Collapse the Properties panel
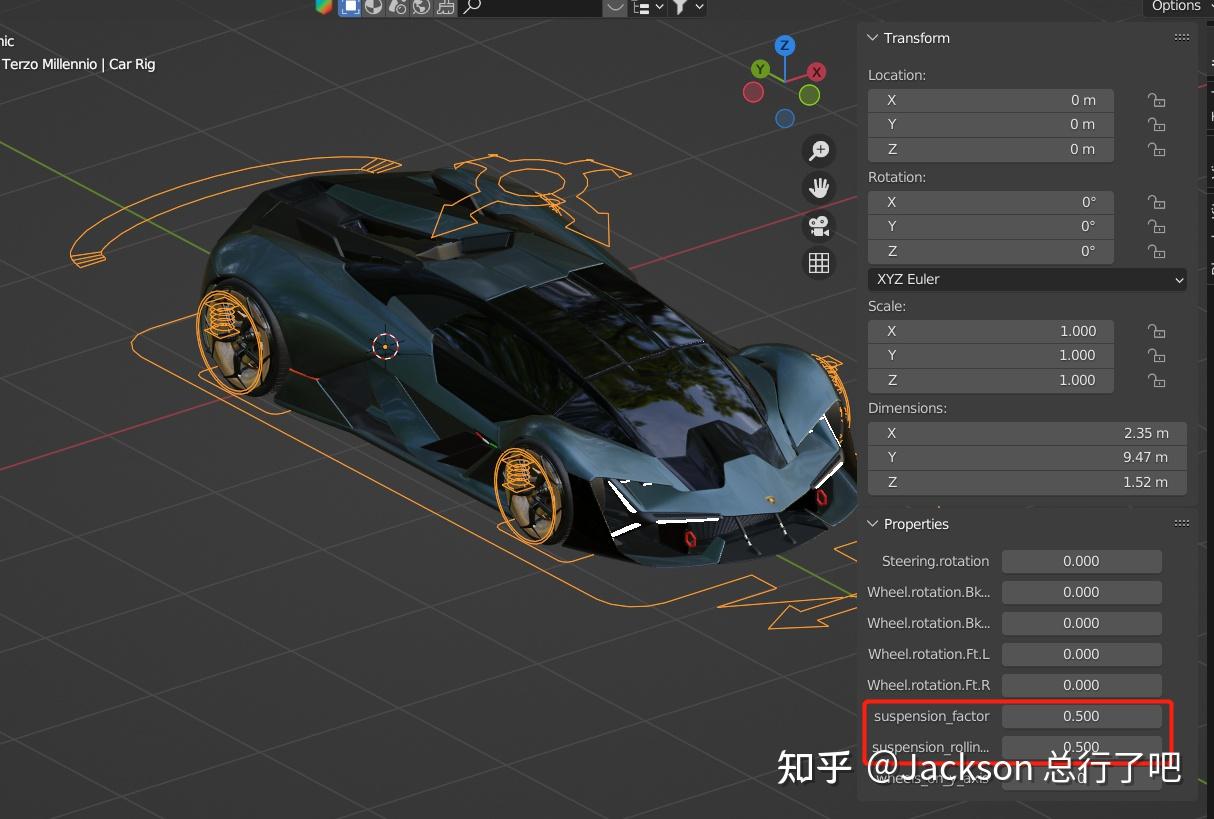Image resolution: width=1214 pixels, height=819 pixels. click(872, 523)
